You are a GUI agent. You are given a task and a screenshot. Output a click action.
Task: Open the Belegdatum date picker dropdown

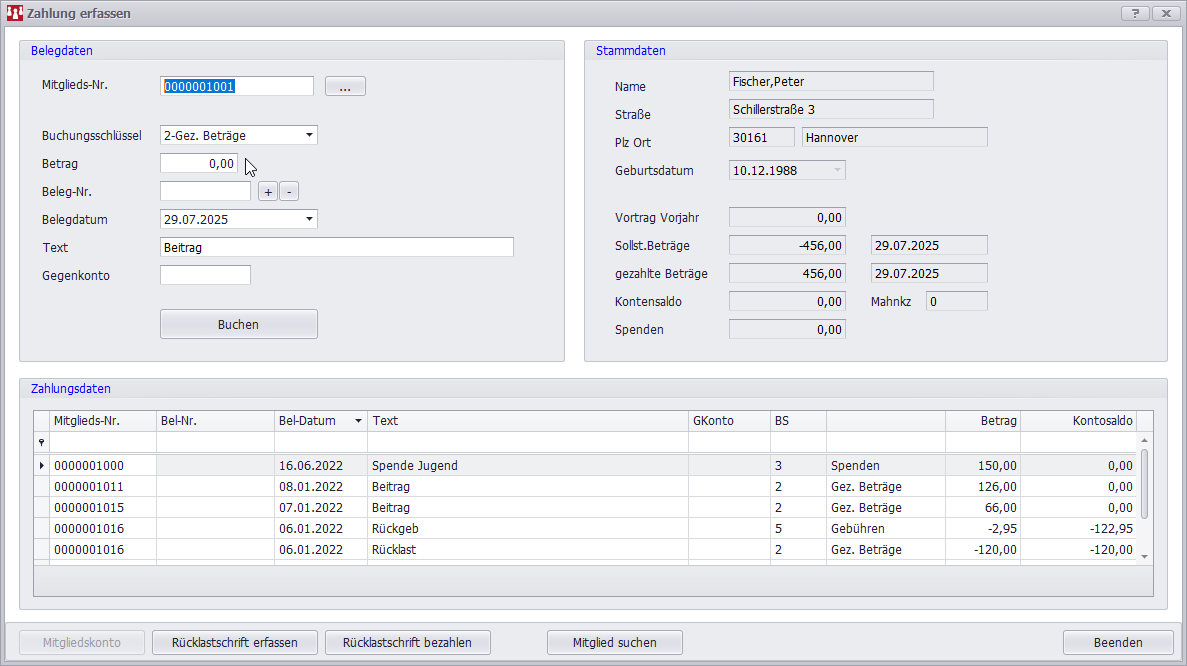pos(308,219)
